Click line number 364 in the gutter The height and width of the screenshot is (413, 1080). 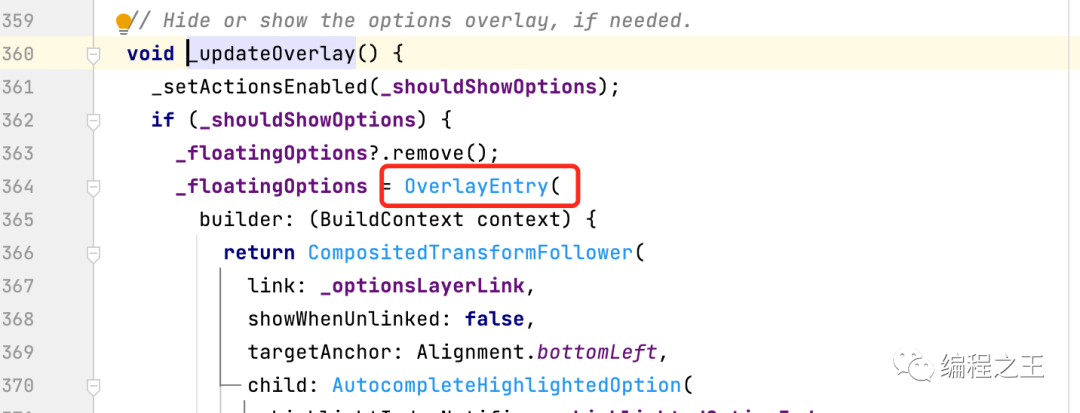(18, 187)
